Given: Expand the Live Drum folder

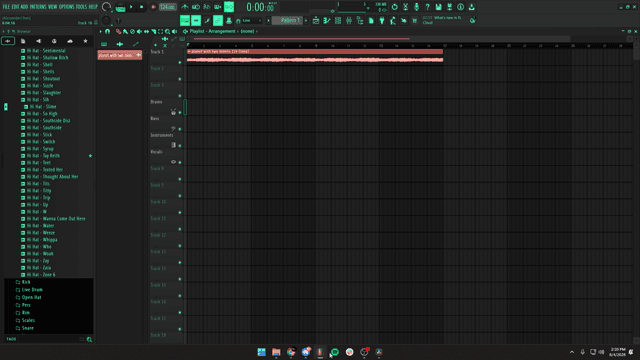Looking at the screenshot, I should click(x=29, y=290).
